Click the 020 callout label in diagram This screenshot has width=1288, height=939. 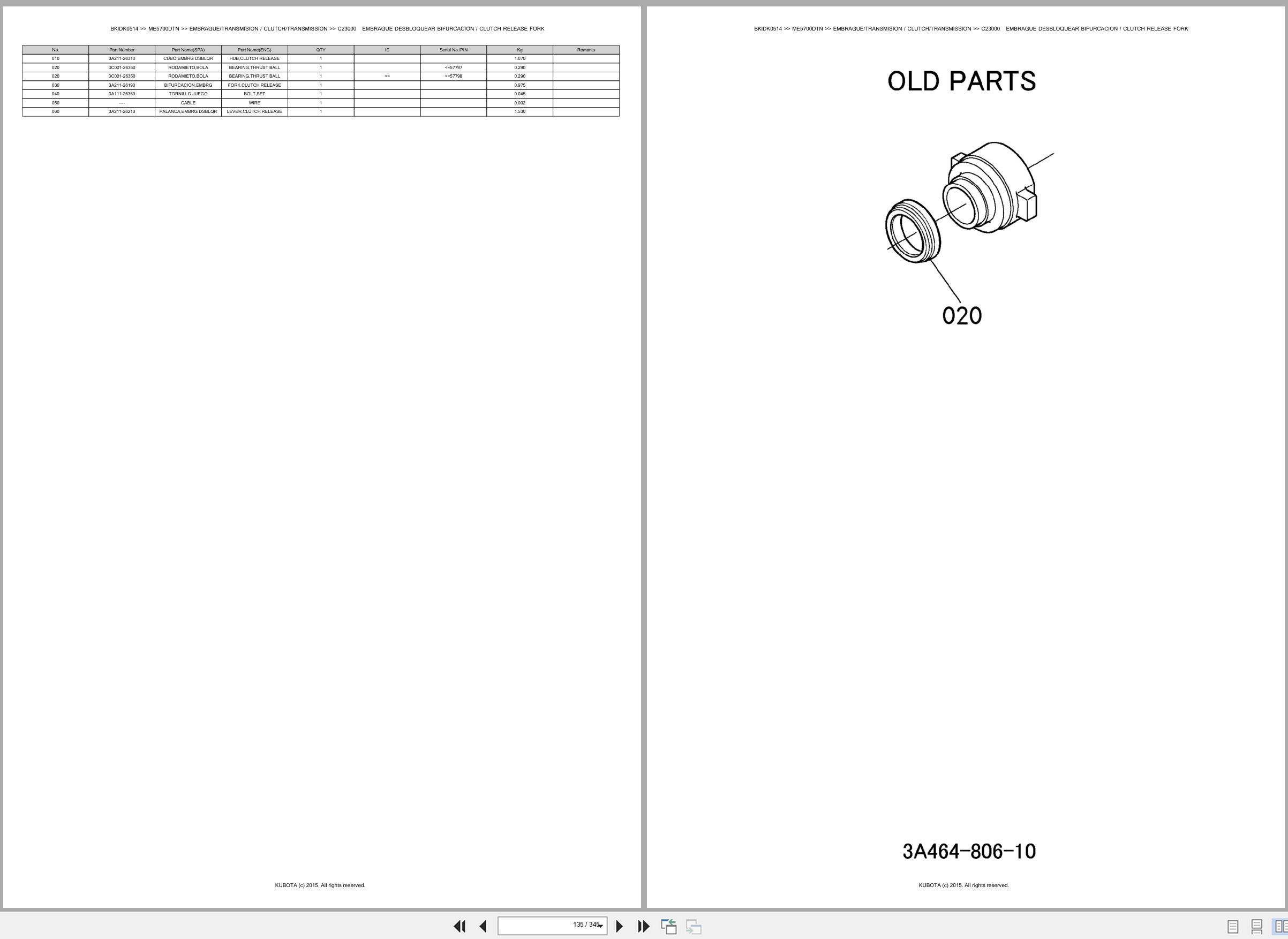click(962, 315)
